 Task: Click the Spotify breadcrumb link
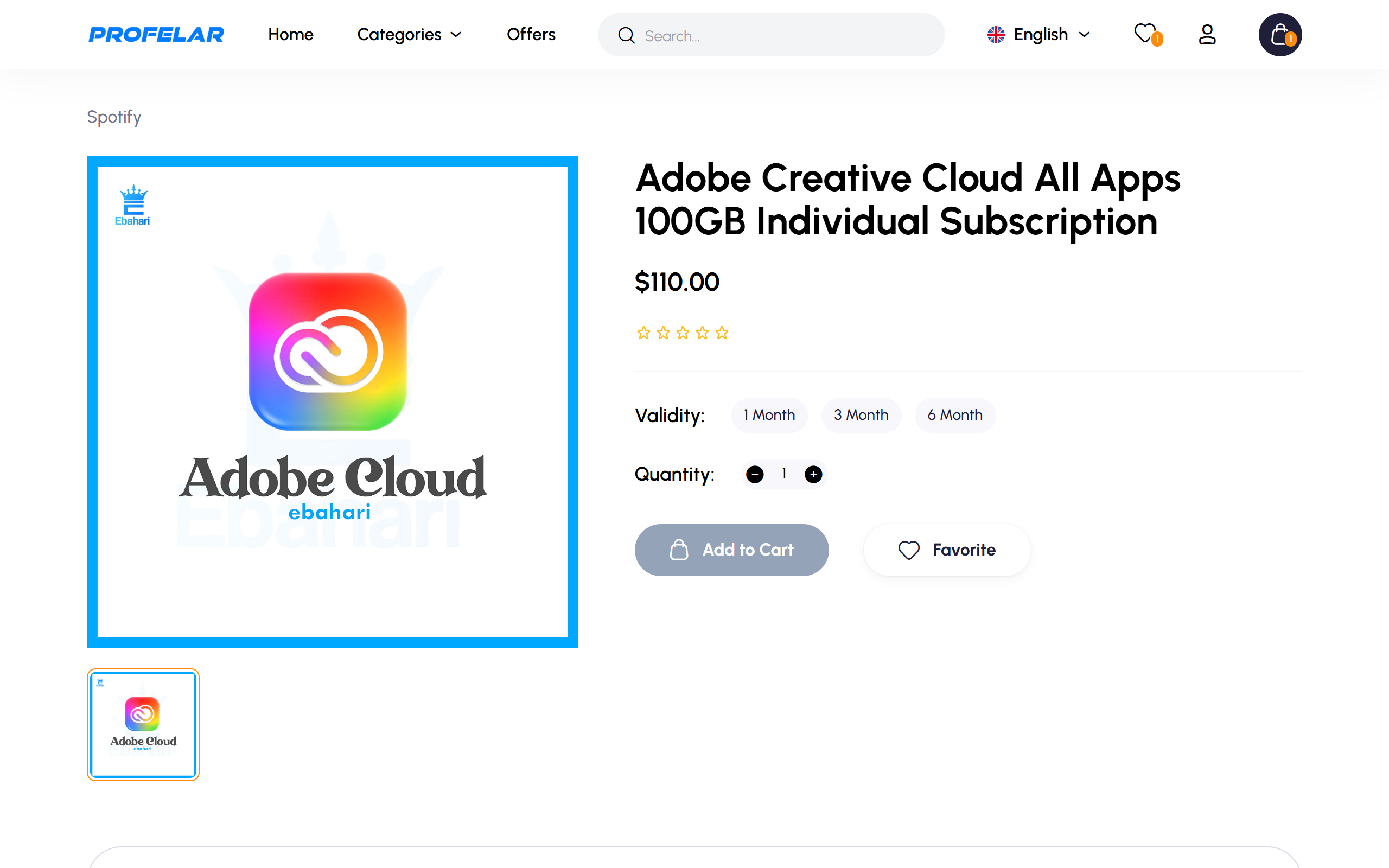113,117
